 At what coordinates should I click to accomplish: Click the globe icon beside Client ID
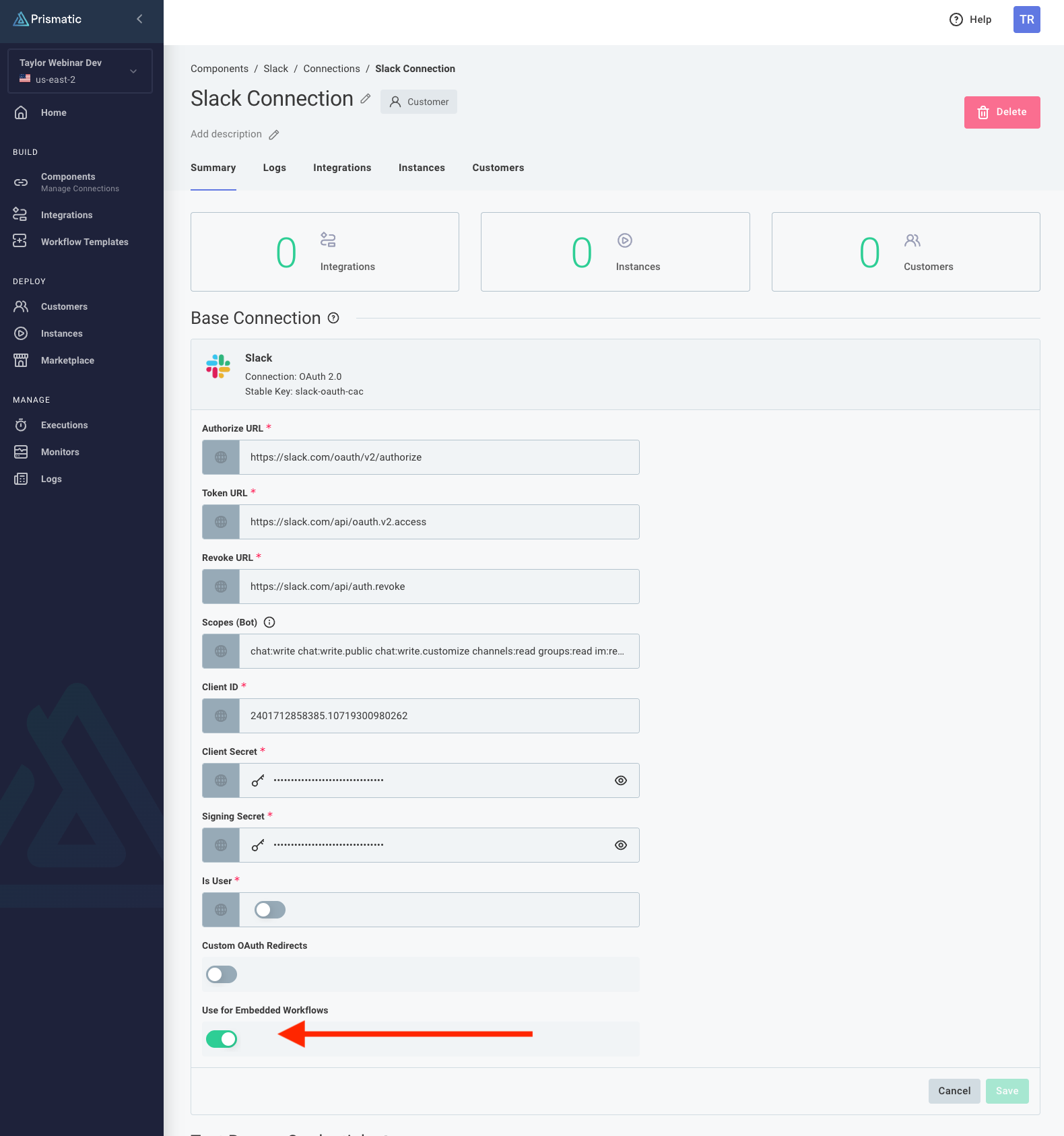[221, 716]
